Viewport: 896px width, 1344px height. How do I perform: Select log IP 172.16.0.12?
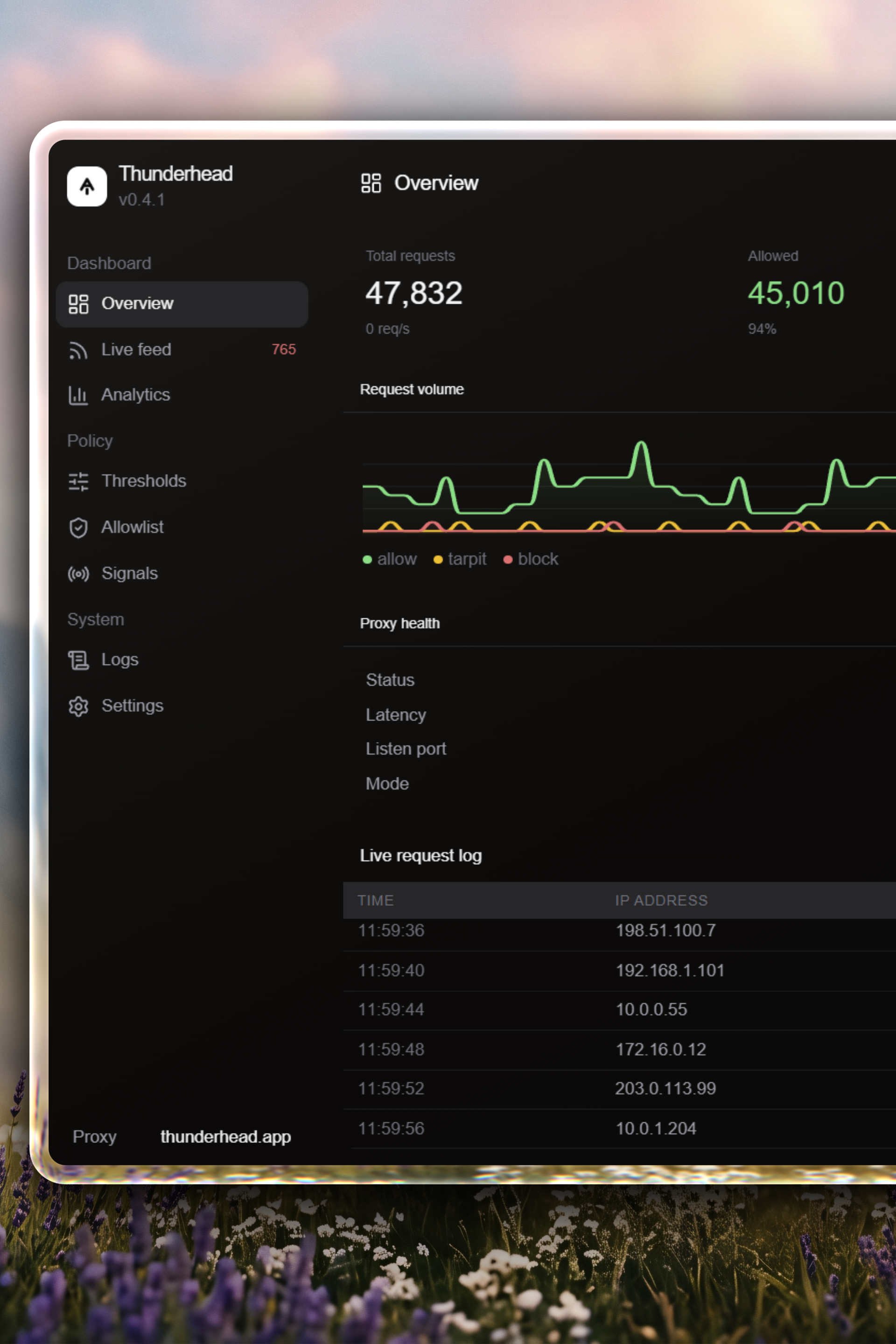661,1050
